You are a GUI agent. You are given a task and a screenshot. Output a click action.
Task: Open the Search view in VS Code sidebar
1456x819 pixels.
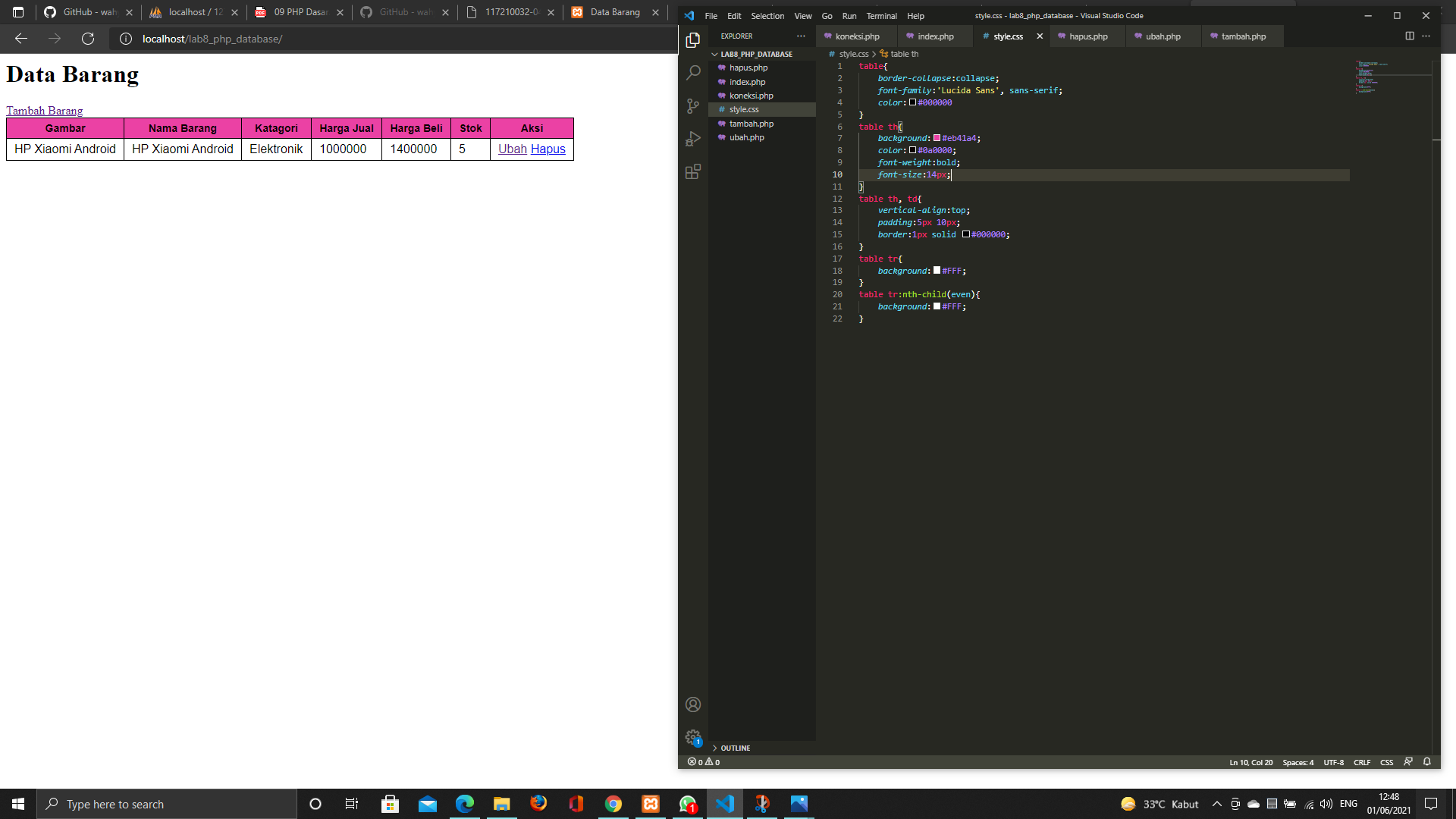(x=692, y=73)
